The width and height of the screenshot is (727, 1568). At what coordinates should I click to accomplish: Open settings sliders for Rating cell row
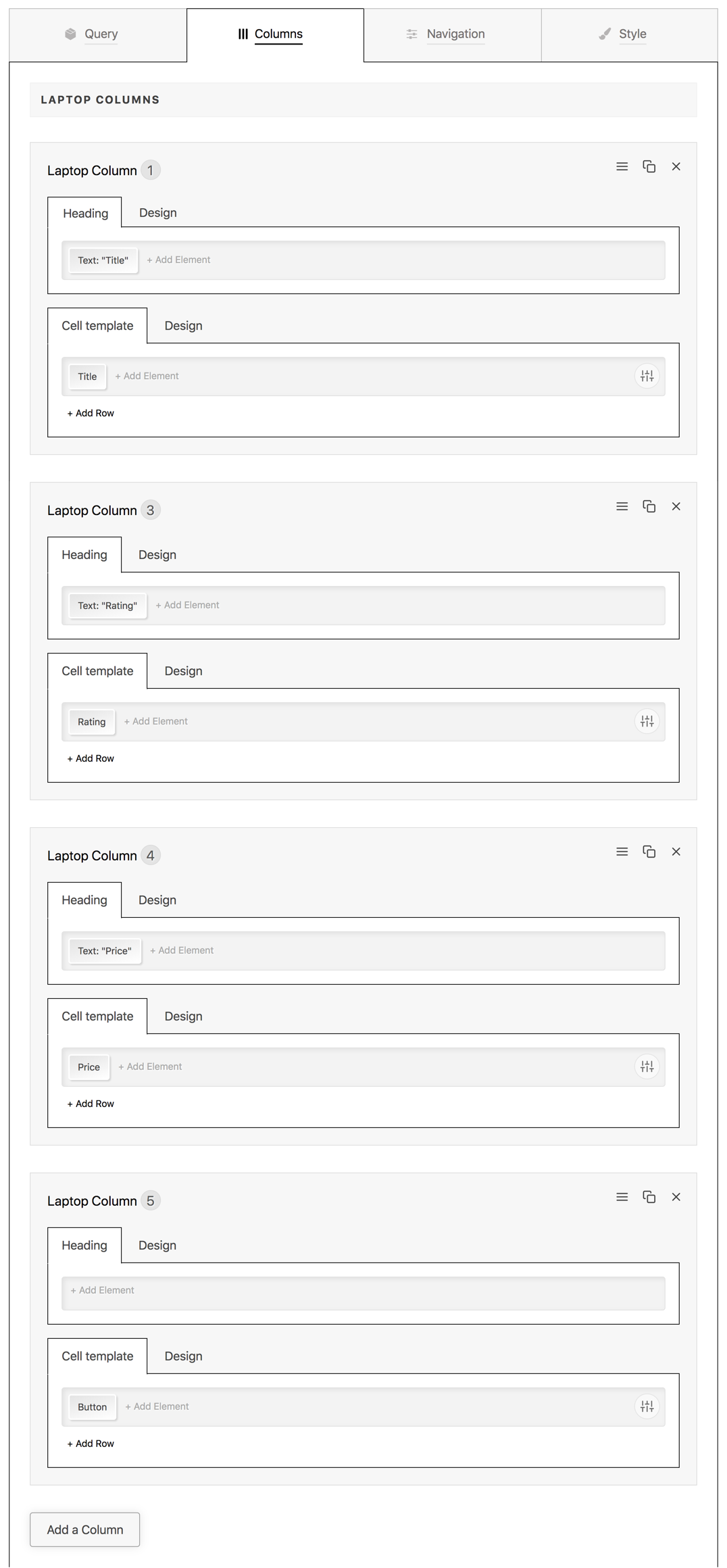pyautogui.click(x=647, y=721)
